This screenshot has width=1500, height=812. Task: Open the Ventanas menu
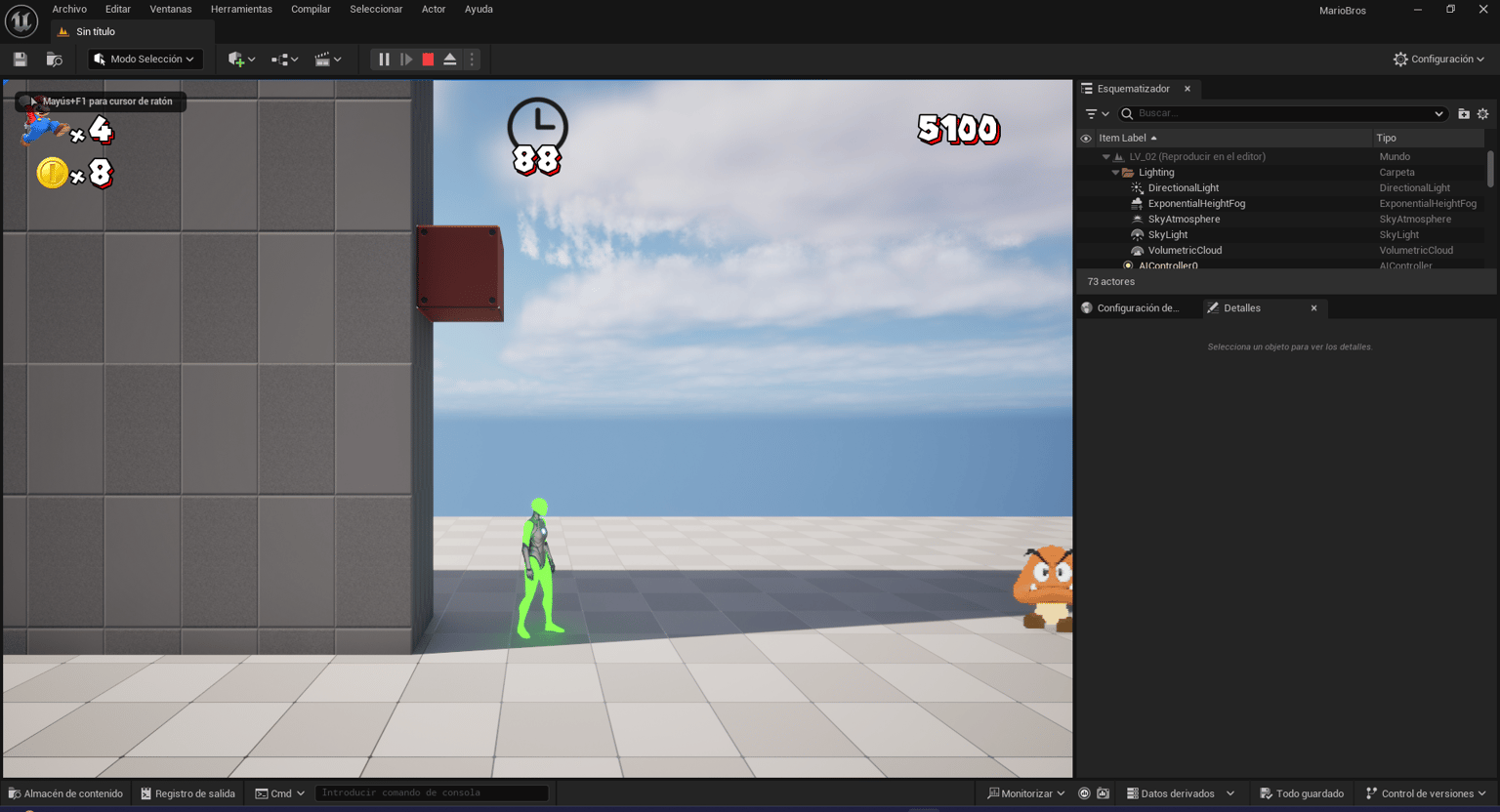[171, 9]
